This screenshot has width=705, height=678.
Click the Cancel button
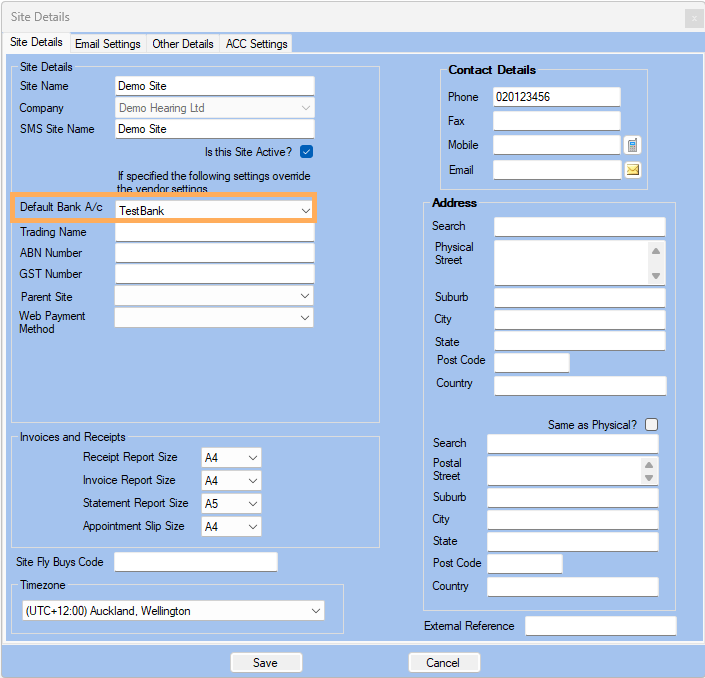444,662
